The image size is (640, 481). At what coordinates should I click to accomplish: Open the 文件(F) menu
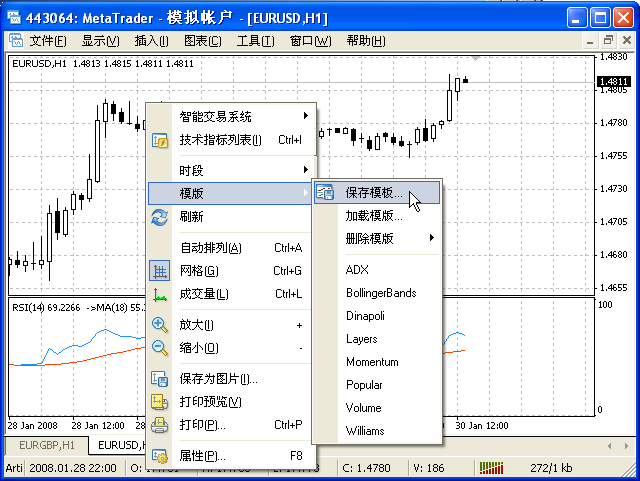tap(48, 41)
